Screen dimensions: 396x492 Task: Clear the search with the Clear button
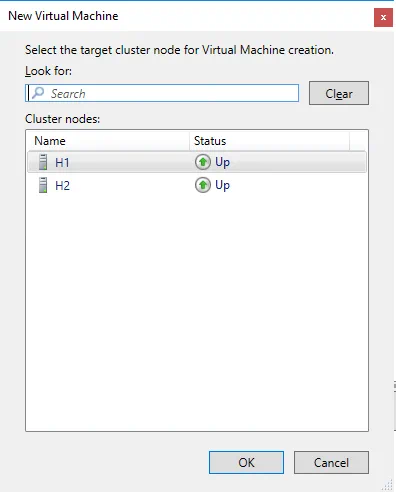(339, 93)
